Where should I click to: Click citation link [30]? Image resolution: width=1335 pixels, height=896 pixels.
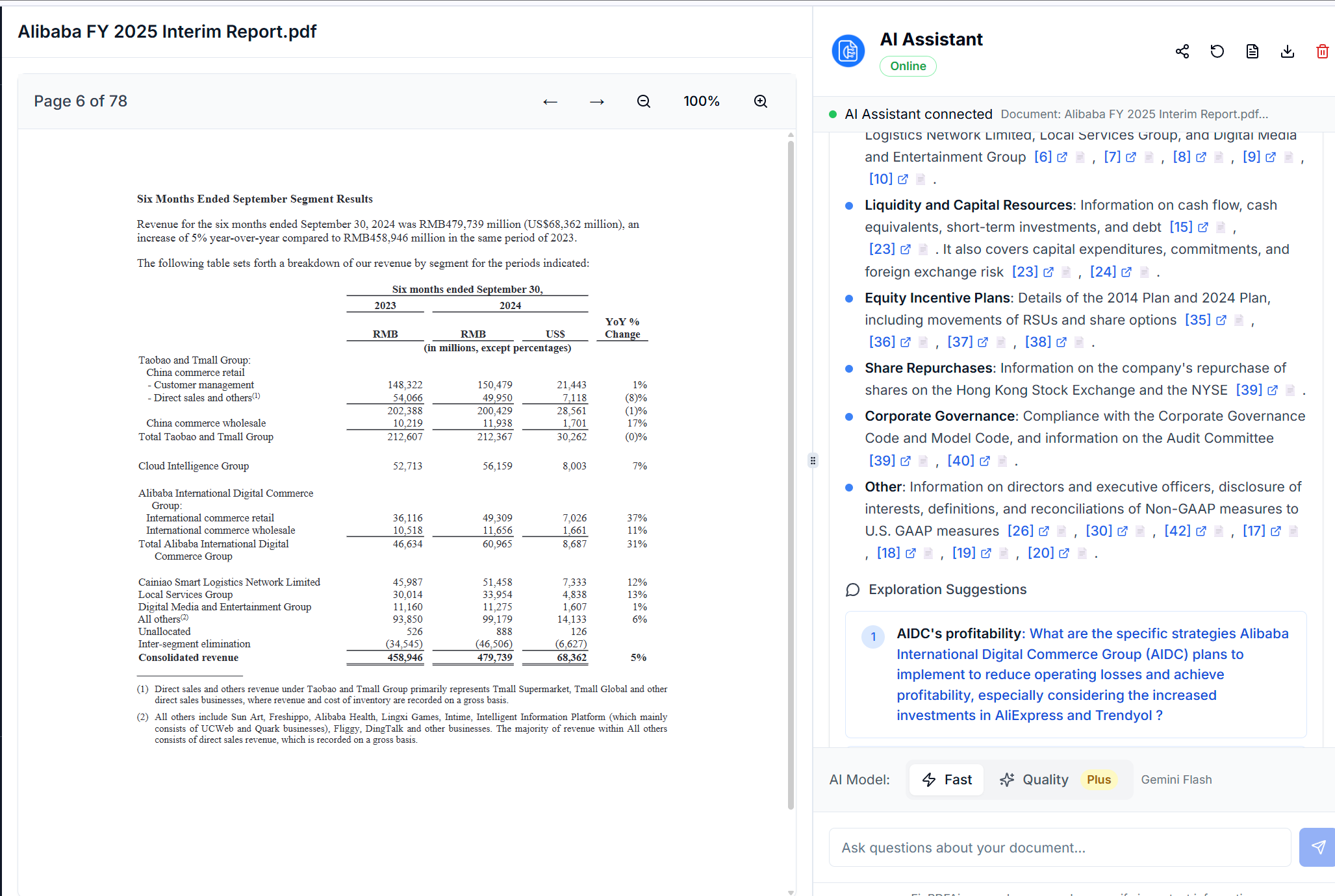[x=1099, y=531]
